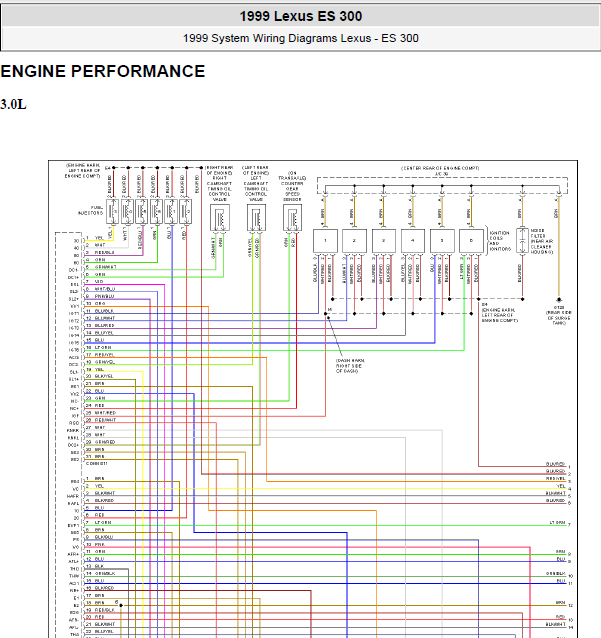Click pin row '20 BLK/YEL'

click(100, 376)
